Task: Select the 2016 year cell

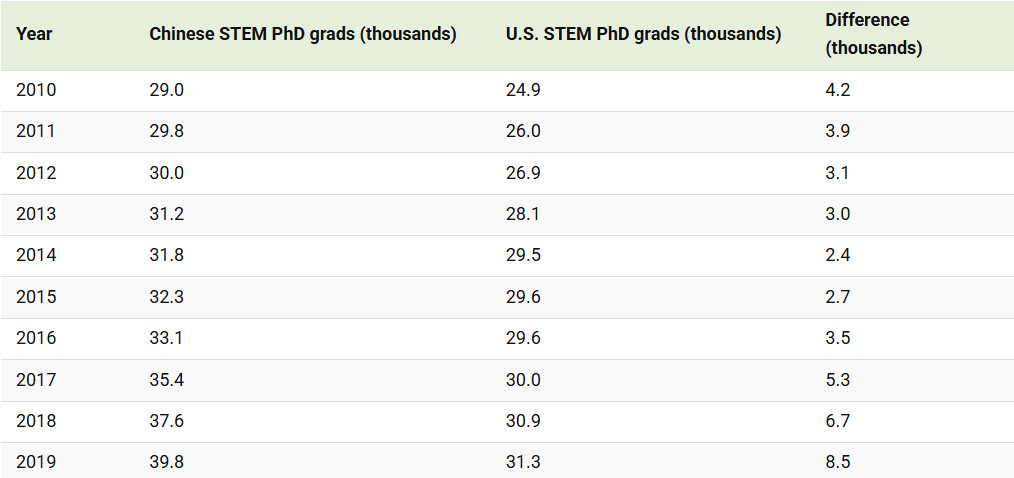Action: pos(36,338)
